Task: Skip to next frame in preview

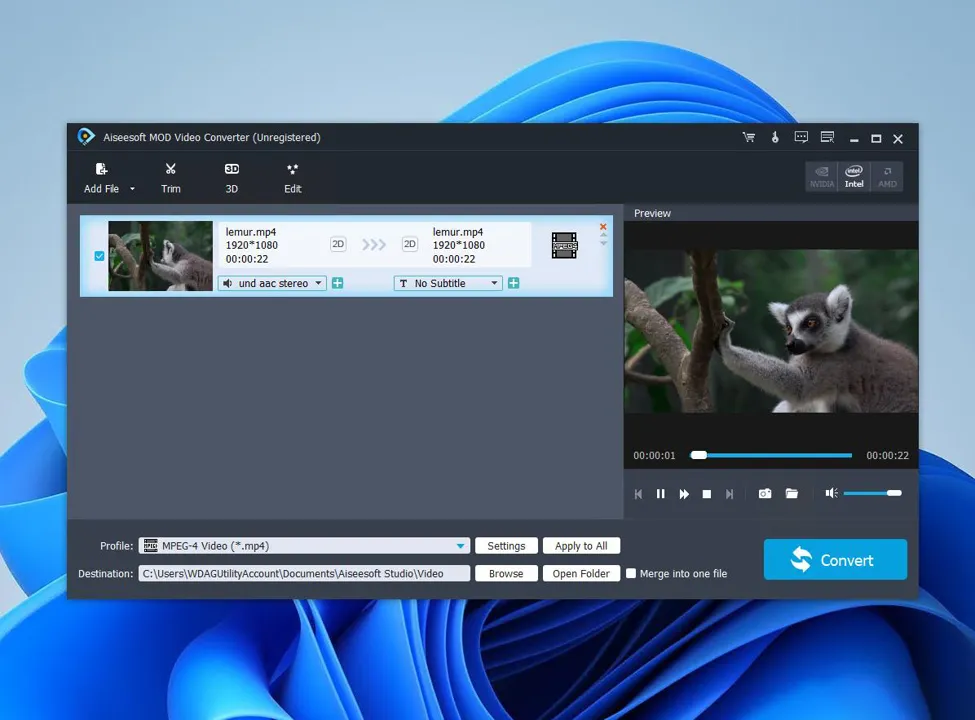Action: coord(729,494)
